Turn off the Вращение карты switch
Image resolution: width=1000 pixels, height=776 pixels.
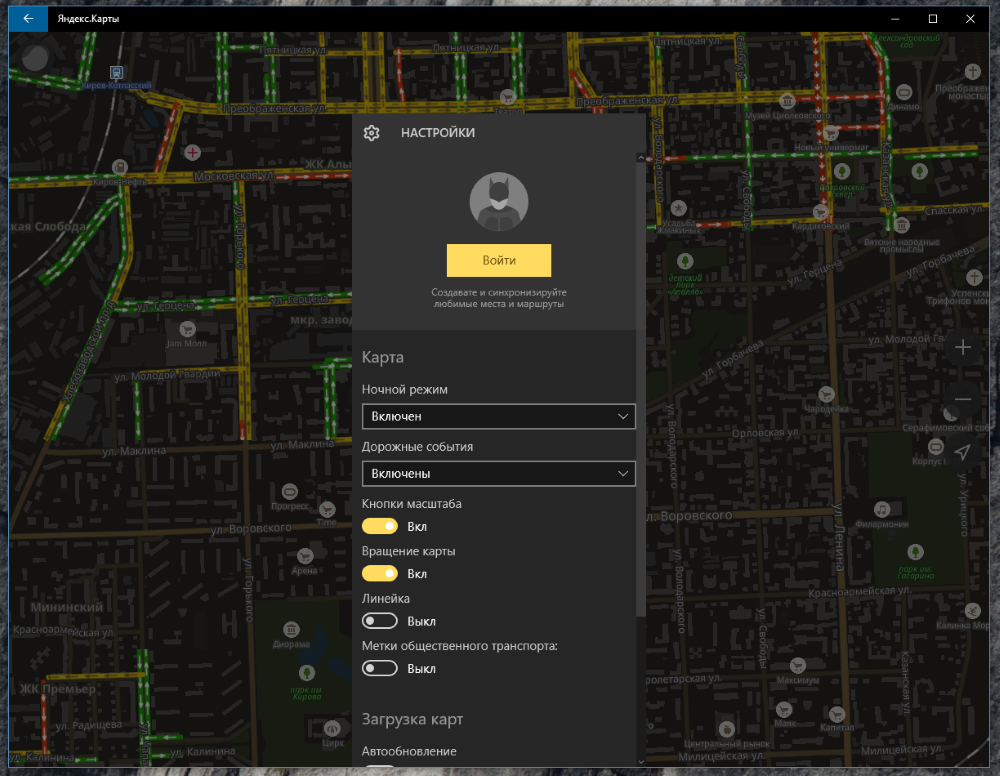coord(380,574)
